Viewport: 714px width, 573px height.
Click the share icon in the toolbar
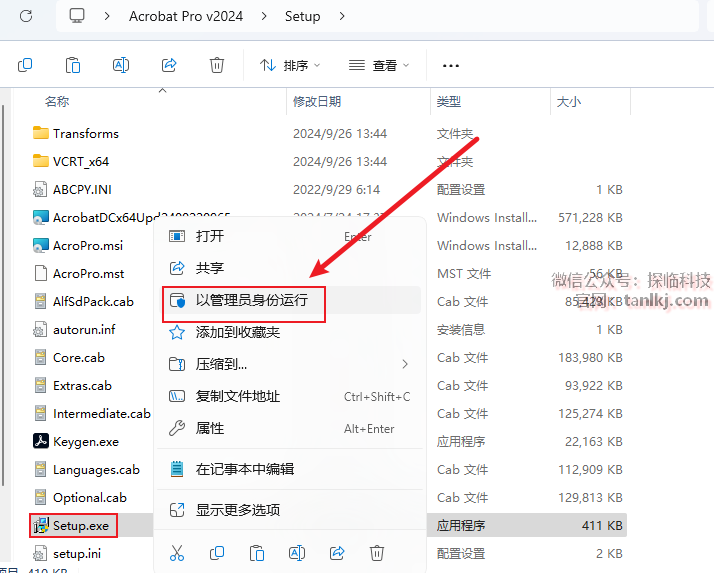click(169, 65)
